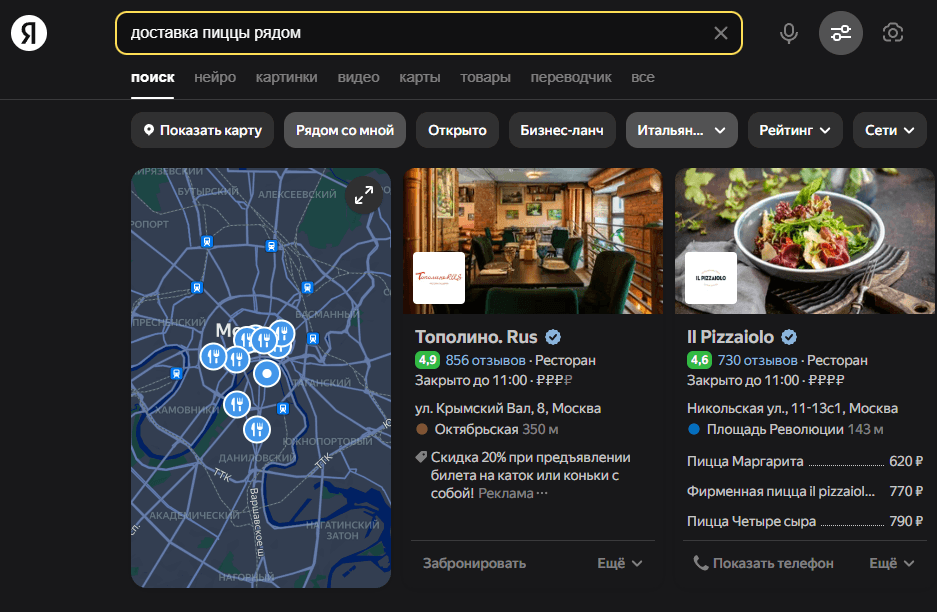
Task: Switch to the картинки tab
Action: [x=287, y=77]
